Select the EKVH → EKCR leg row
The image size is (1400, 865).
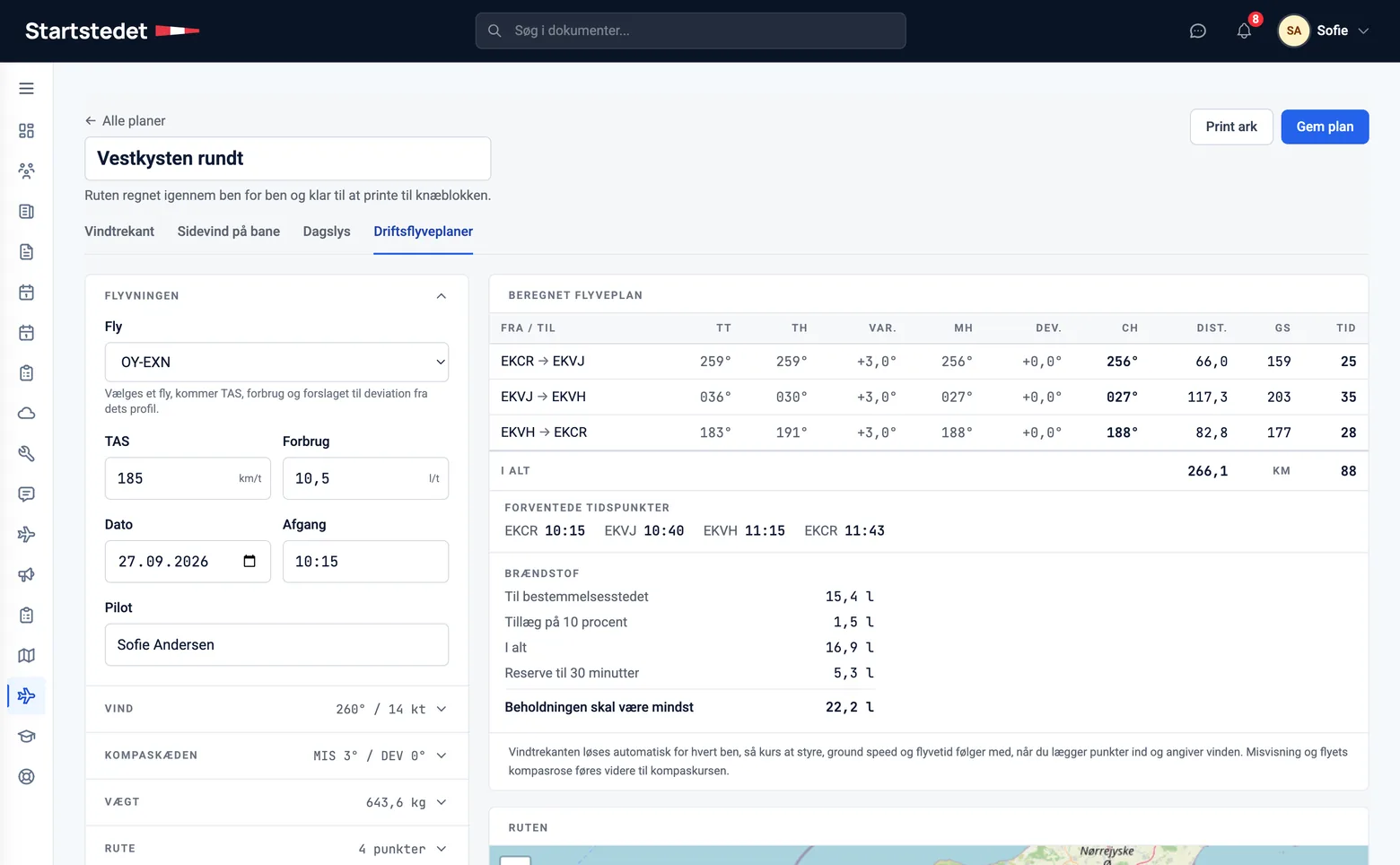click(x=929, y=432)
